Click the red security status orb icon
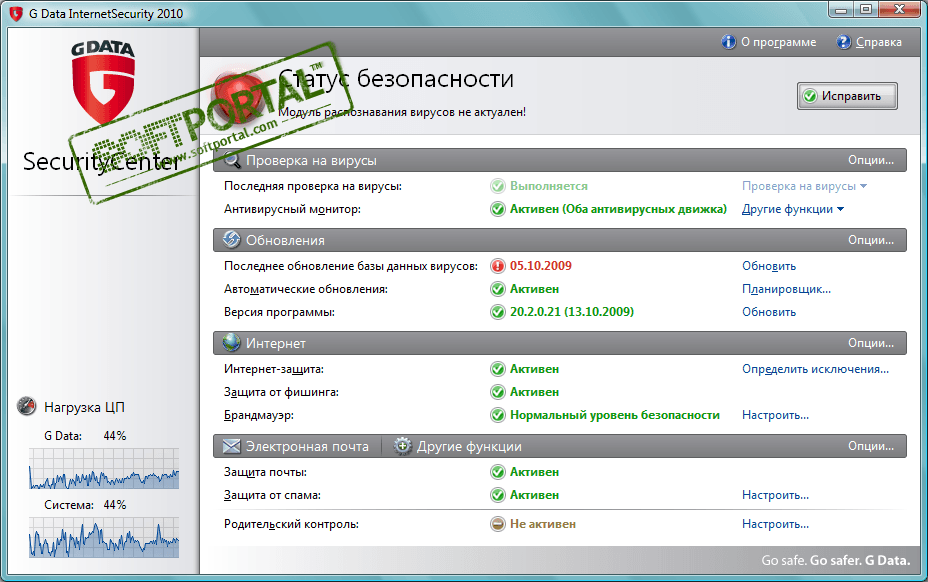The image size is (928, 582). point(239,96)
